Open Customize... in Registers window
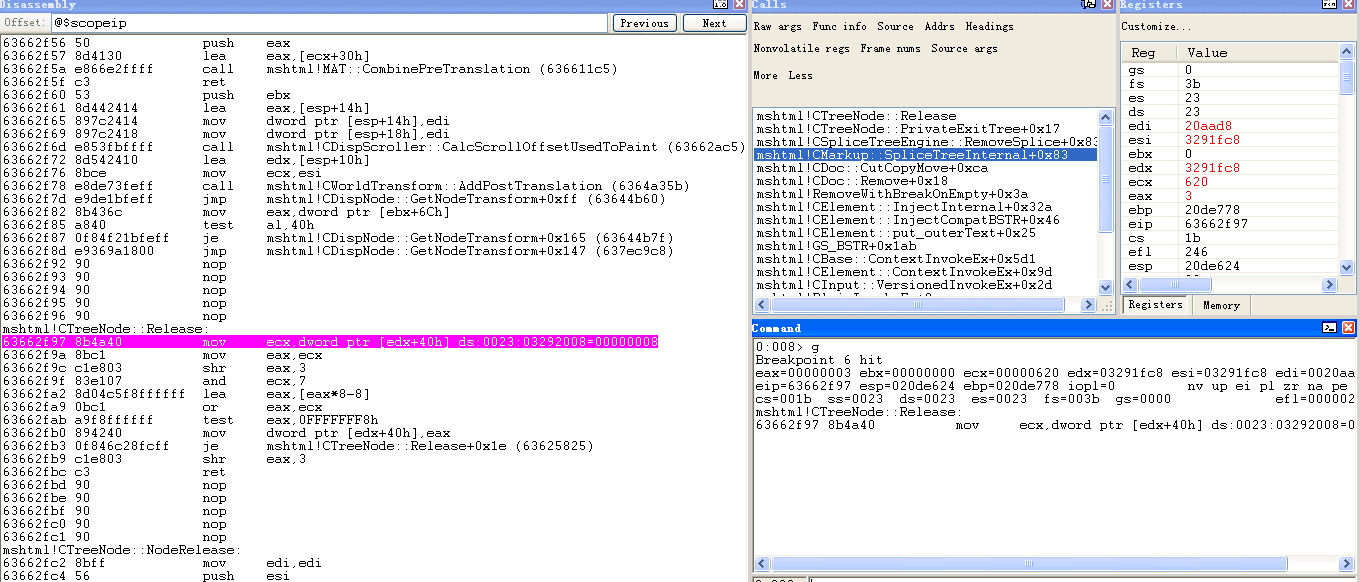 click(1156, 27)
